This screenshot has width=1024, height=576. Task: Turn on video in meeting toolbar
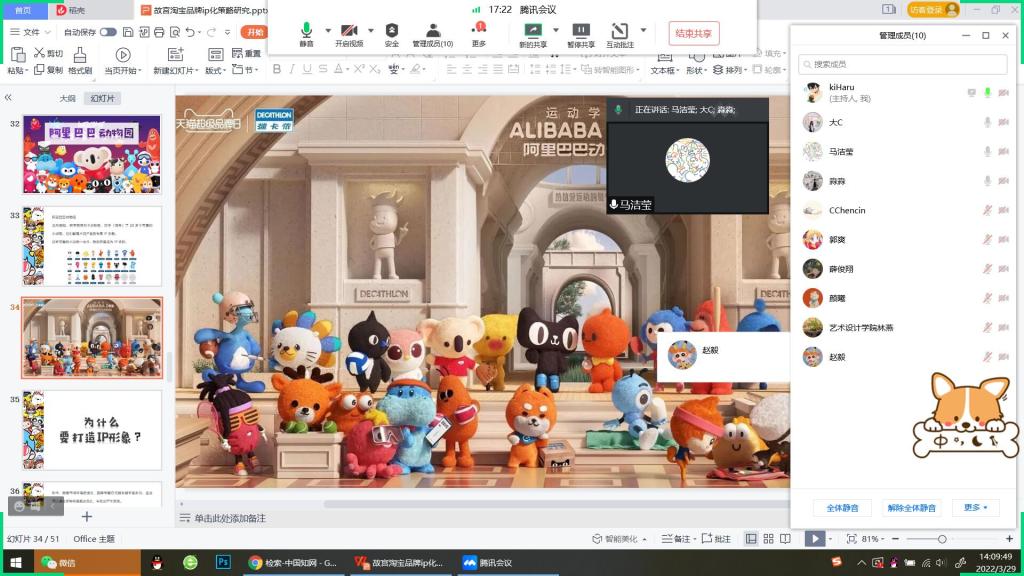pyautogui.click(x=349, y=34)
